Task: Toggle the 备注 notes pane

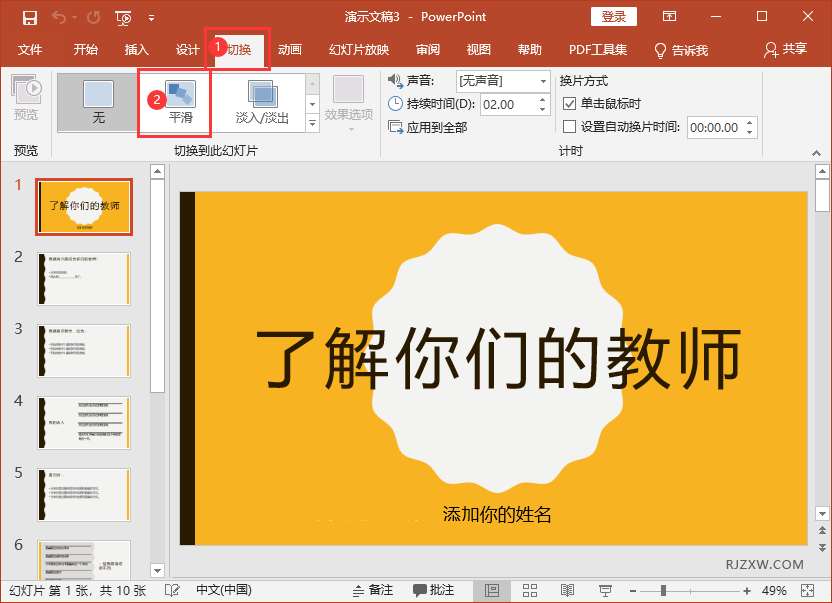Action: click(372, 590)
